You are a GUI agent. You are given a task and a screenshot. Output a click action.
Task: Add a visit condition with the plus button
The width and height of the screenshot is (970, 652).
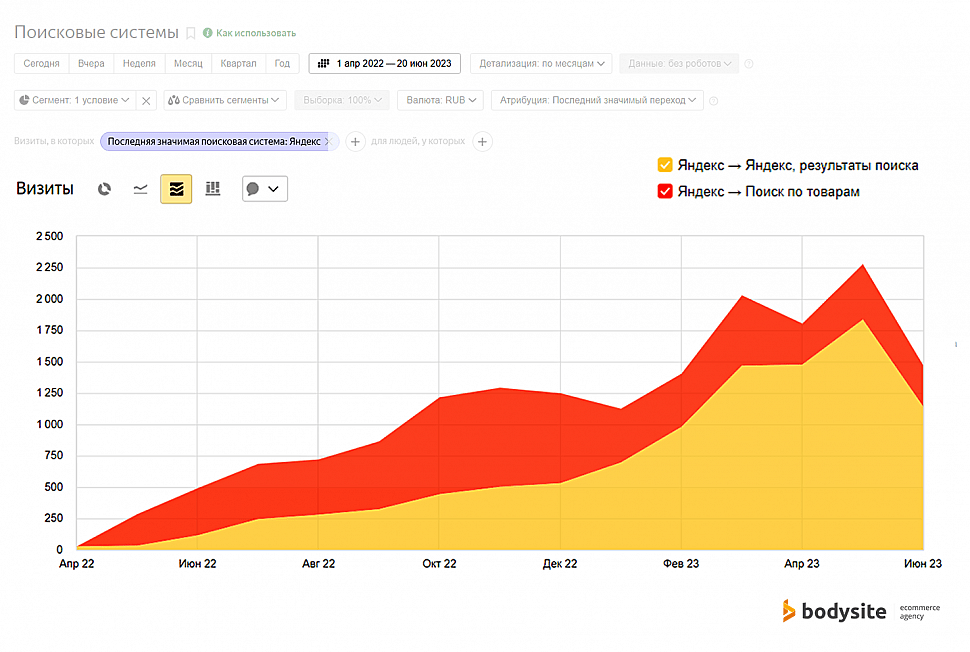point(355,142)
